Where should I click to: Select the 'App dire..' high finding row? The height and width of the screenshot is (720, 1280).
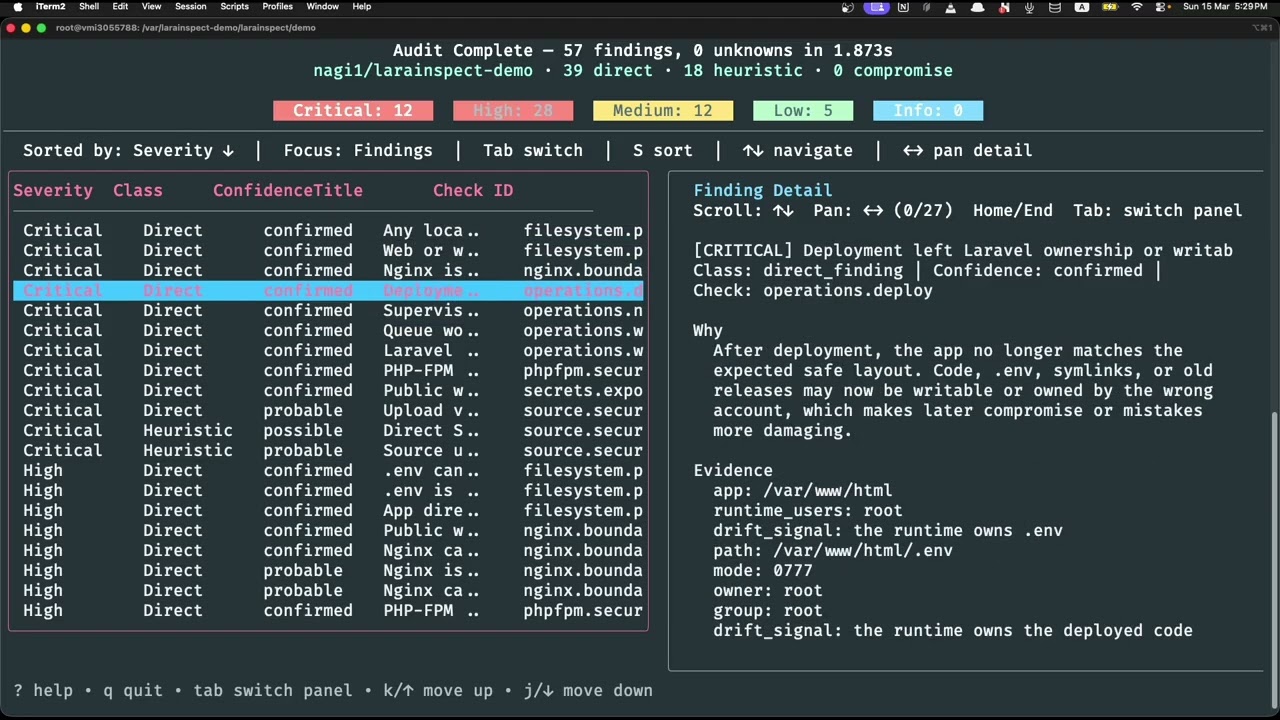(x=328, y=510)
